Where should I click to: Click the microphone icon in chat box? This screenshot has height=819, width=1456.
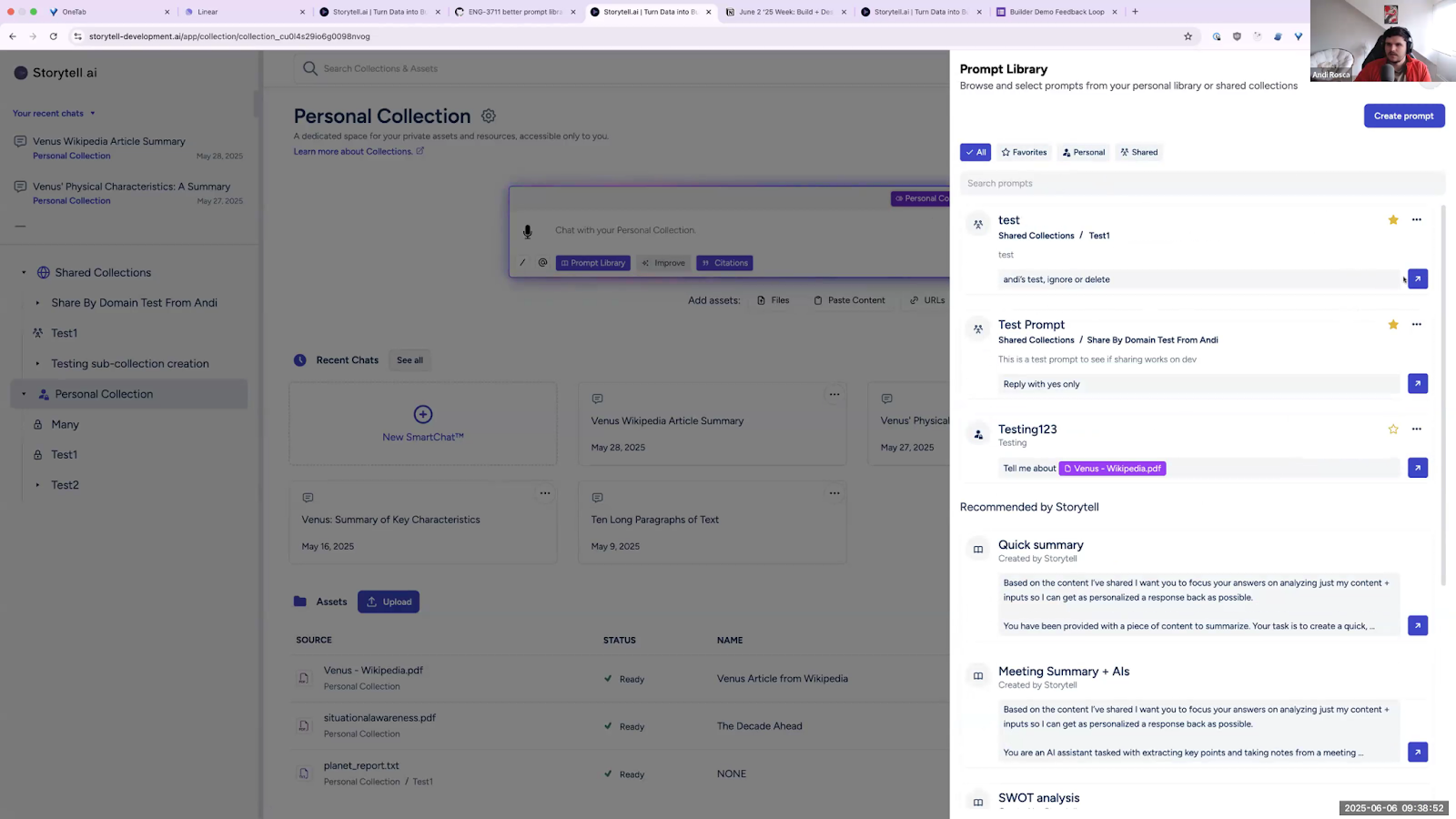pyautogui.click(x=527, y=231)
